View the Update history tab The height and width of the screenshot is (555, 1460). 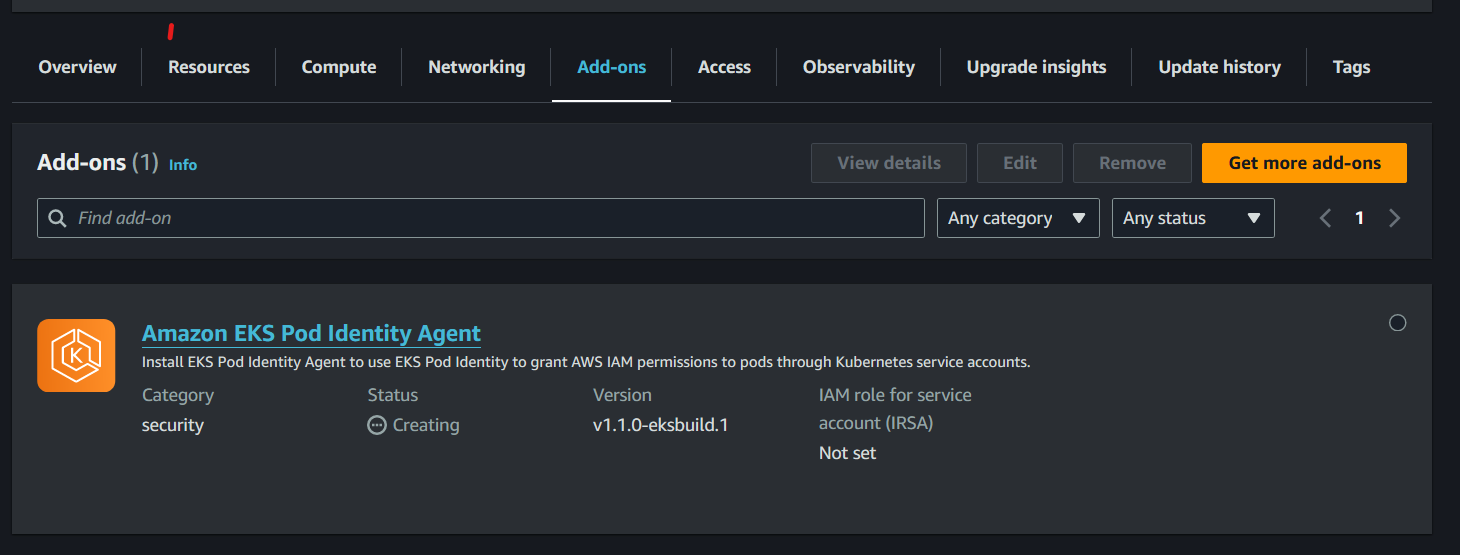tap(1219, 67)
